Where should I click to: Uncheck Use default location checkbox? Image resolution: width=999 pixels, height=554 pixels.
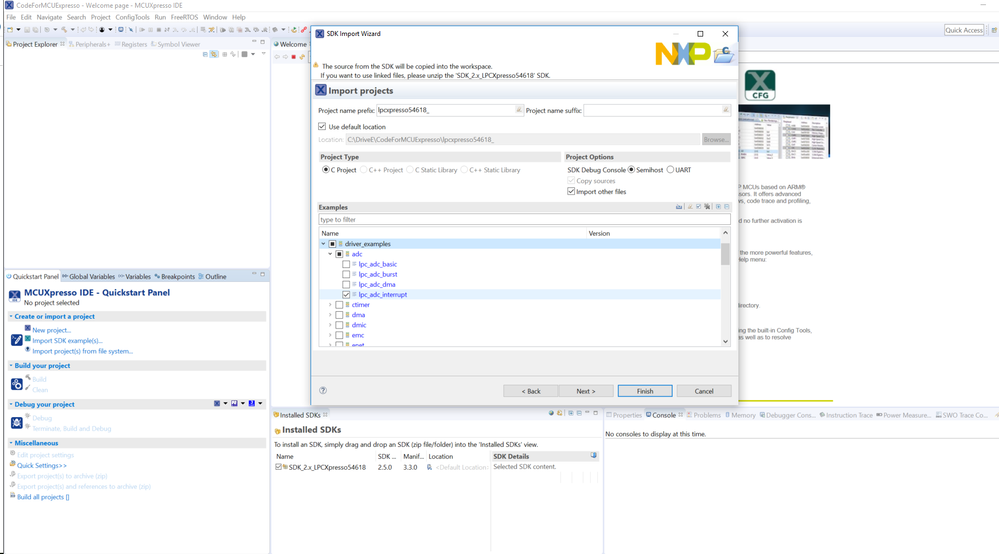(322, 126)
